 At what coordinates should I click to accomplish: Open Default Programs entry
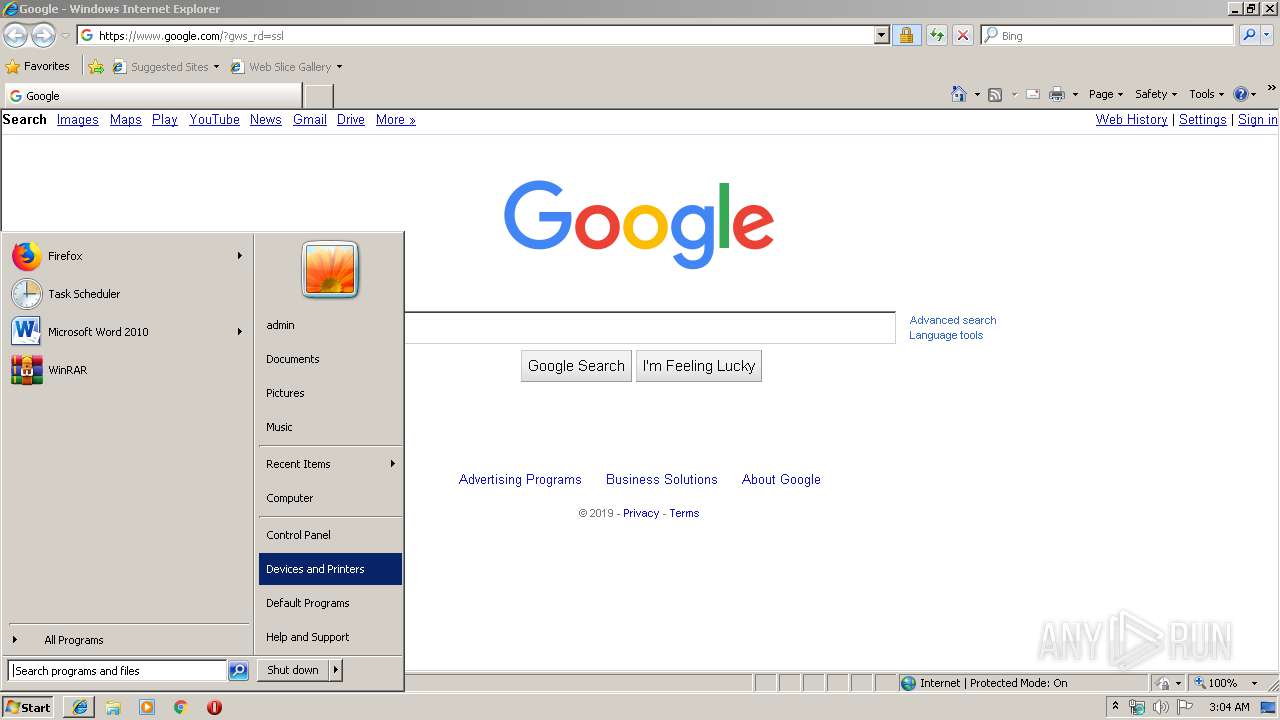point(330,603)
